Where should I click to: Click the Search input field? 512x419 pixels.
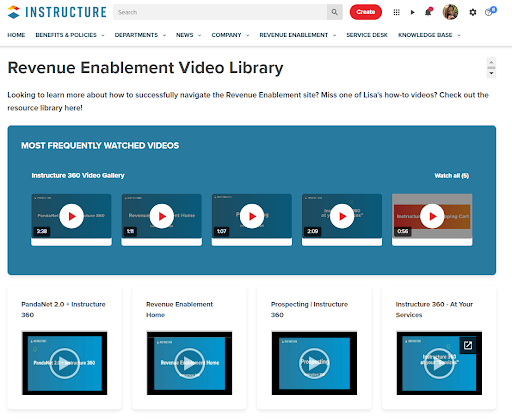tap(220, 12)
